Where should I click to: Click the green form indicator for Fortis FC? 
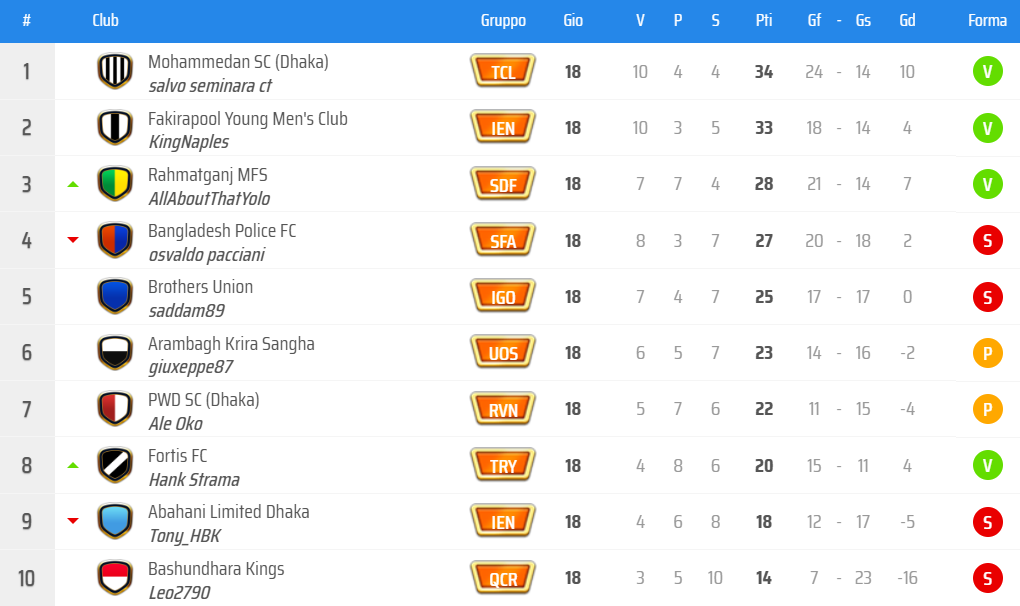pos(987,465)
